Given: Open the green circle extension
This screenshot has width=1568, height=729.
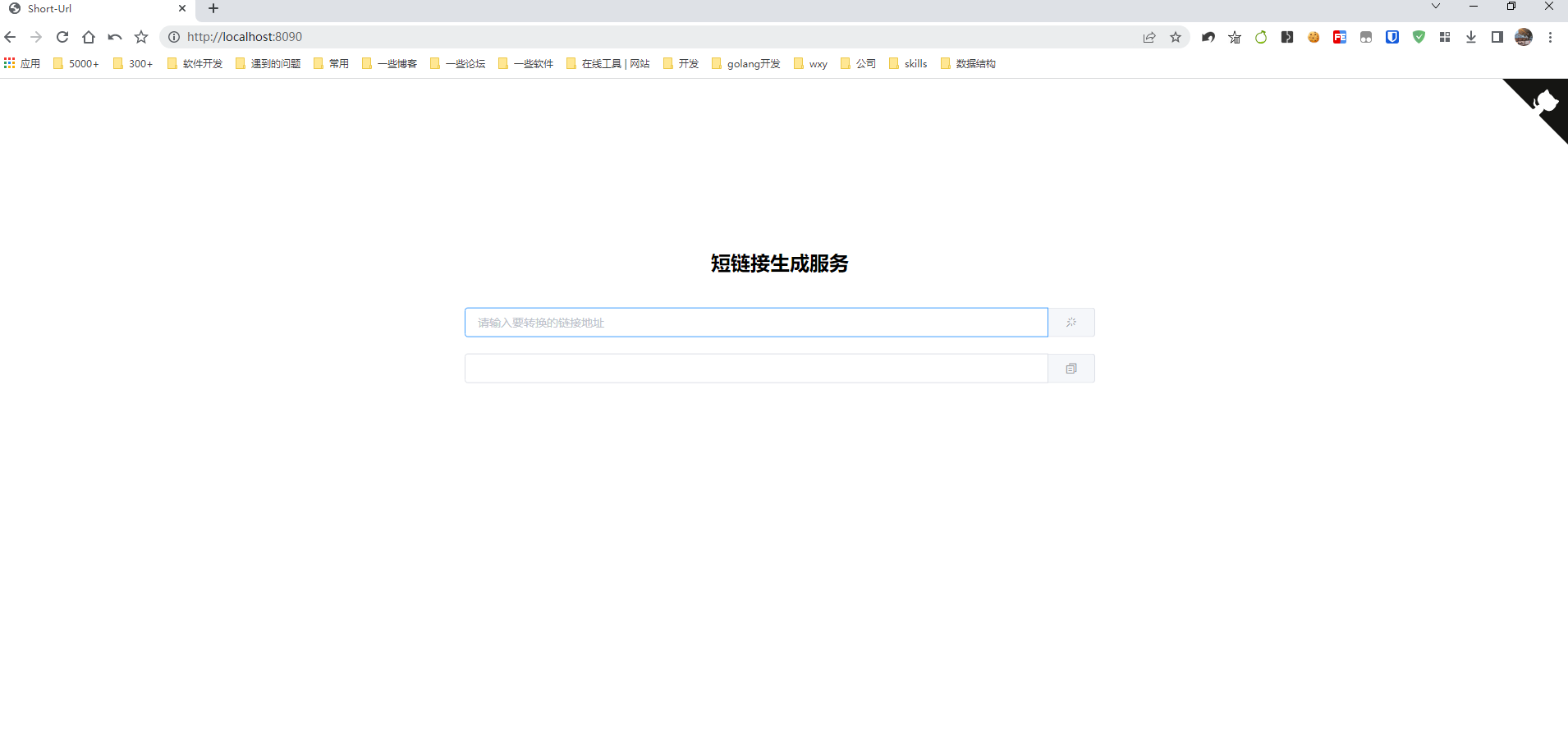Looking at the screenshot, I should tap(1261, 37).
